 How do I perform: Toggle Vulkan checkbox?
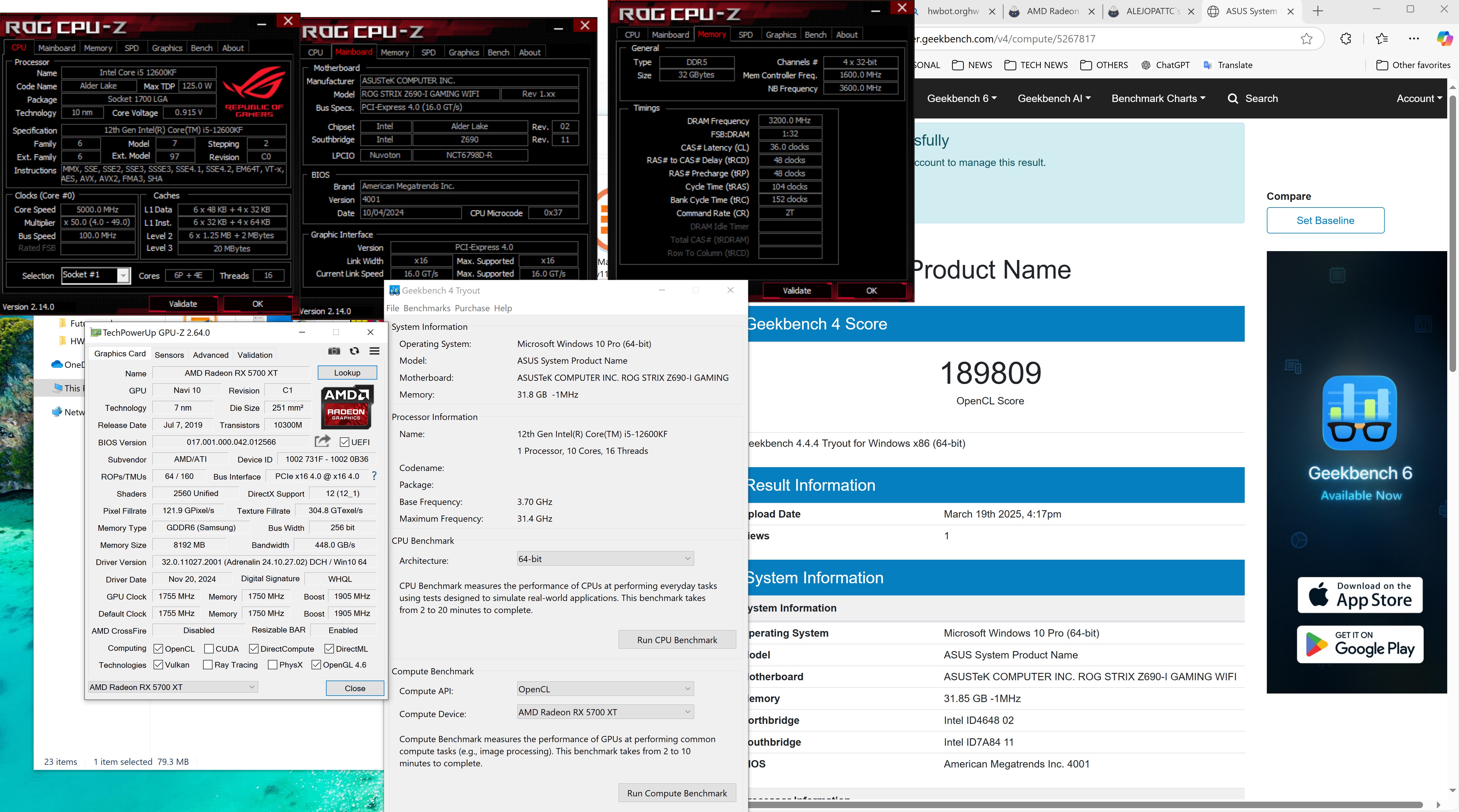[158, 665]
